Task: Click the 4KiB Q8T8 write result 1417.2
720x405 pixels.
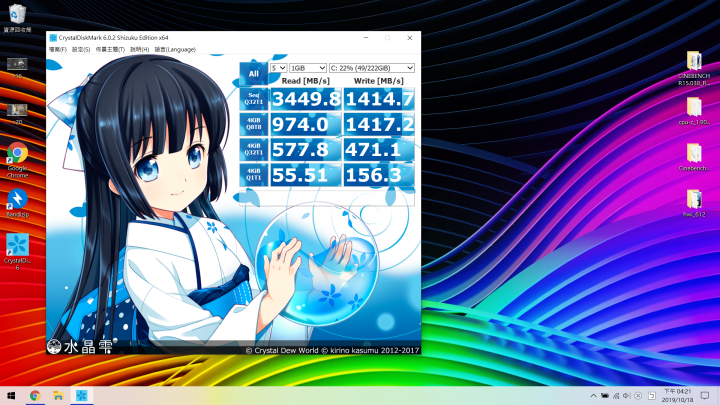Action: [379, 124]
